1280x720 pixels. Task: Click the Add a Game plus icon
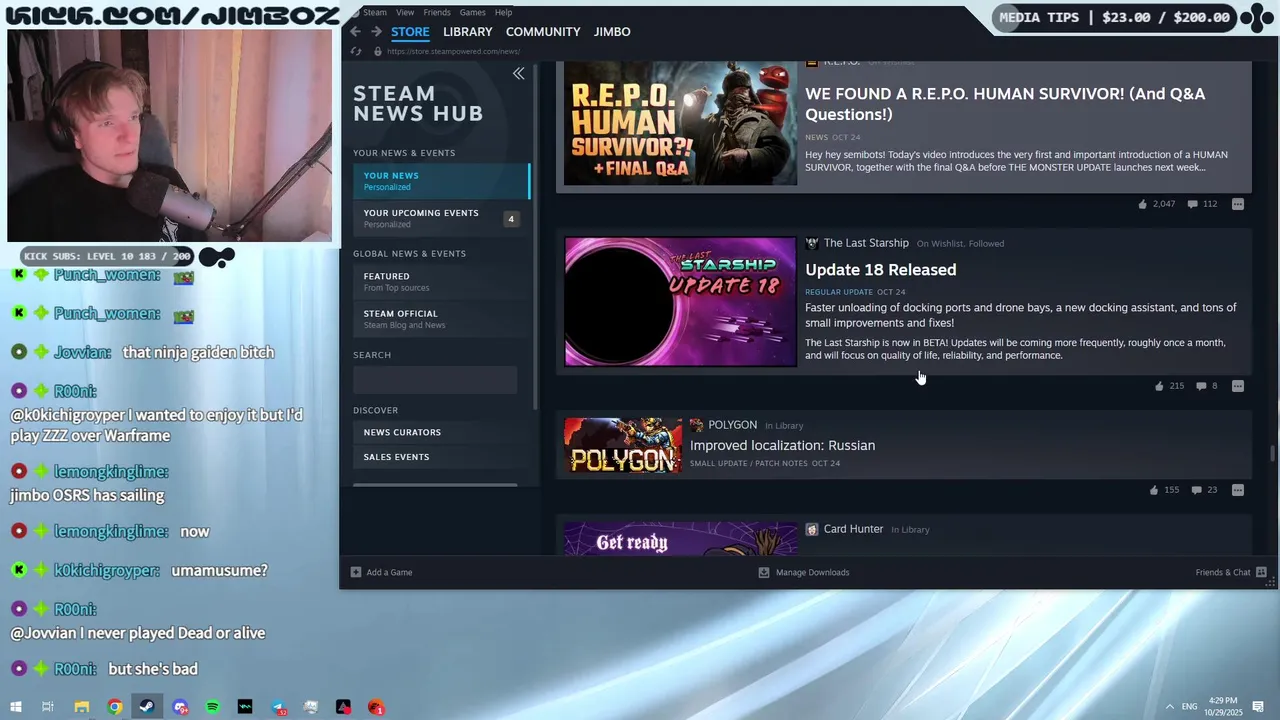coord(356,572)
